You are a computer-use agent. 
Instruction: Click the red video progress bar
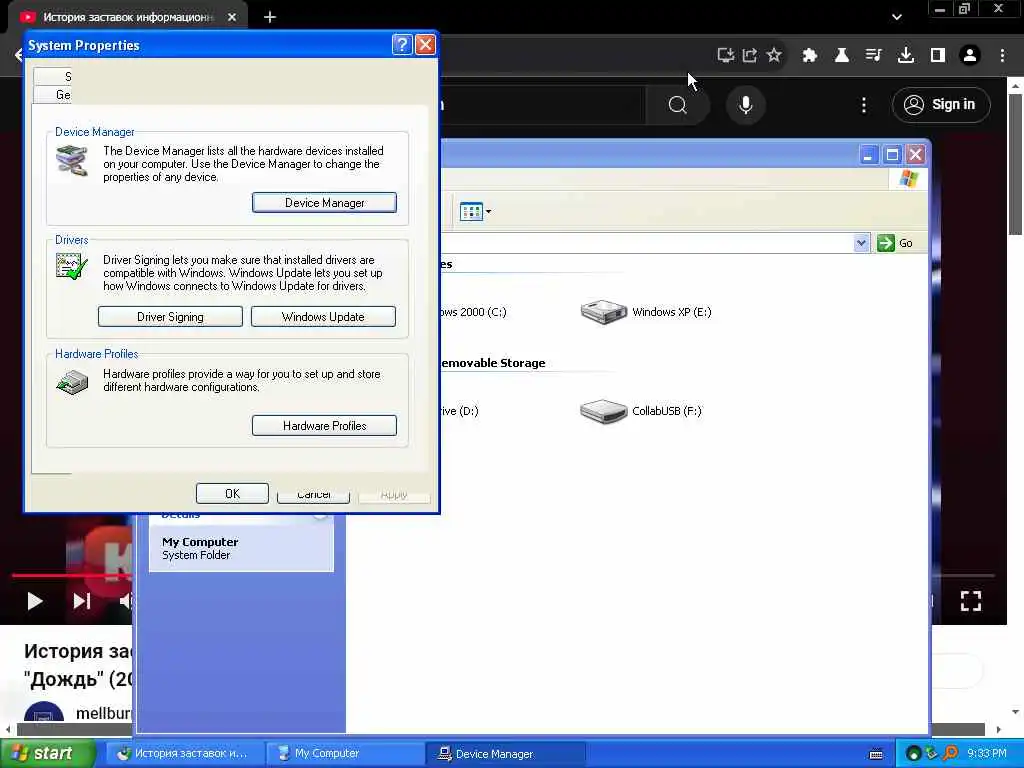pos(72,575)
